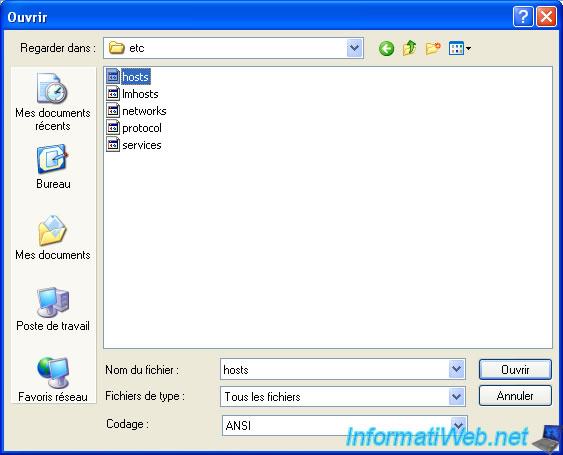Click the Annuler button
The width and height of the screenshot is (563, 455).
coord(515,396)
